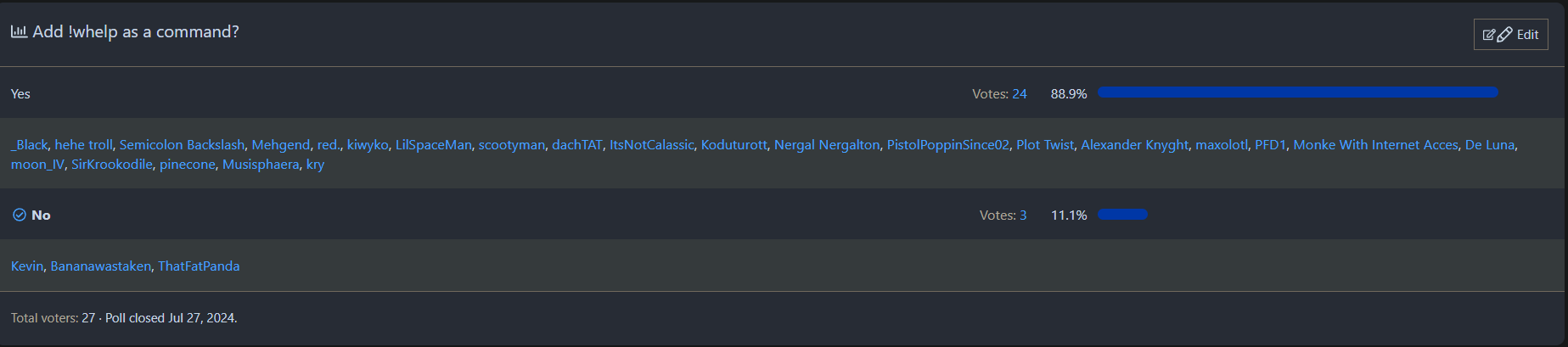Open voter profile SirKrookodile
The height and width of the screenshot is (347, 1568).
(x=112, y=165)
